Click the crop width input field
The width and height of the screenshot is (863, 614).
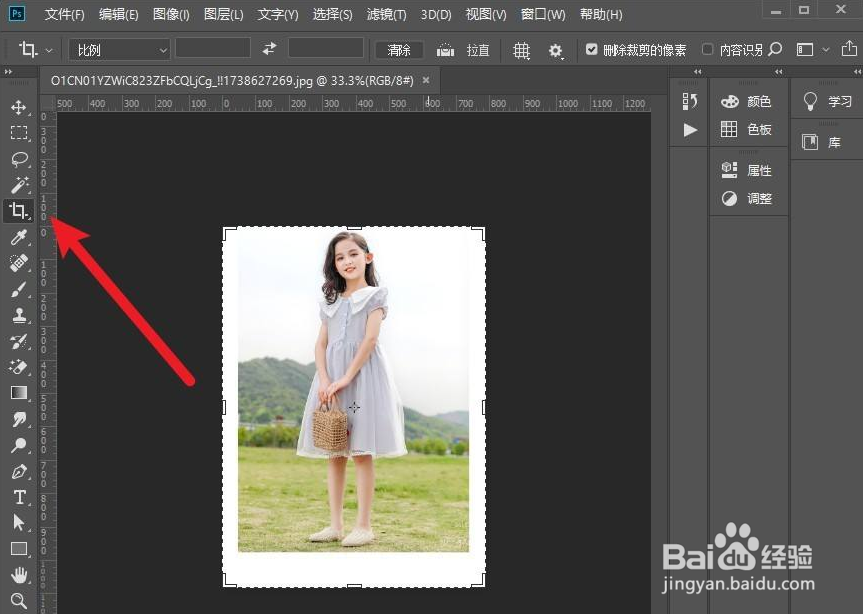tap(213, 48)
